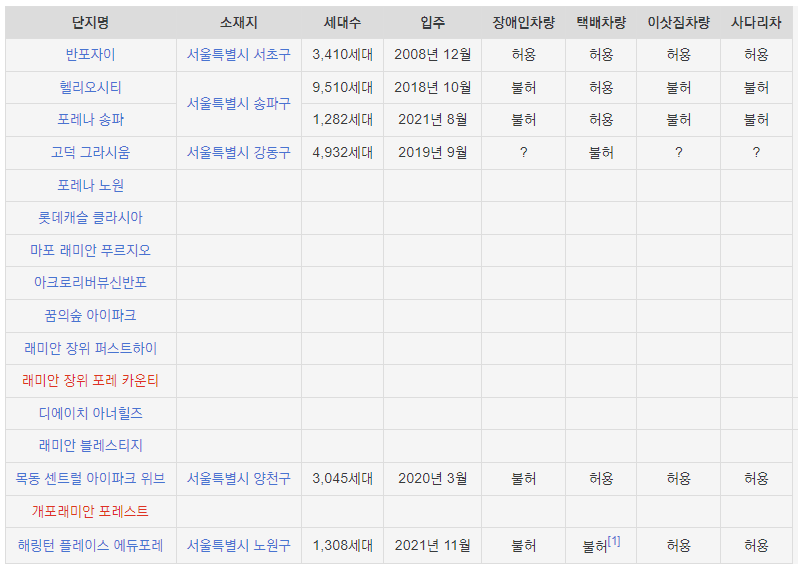Click the 택배차량 column header

click(601, 22)
